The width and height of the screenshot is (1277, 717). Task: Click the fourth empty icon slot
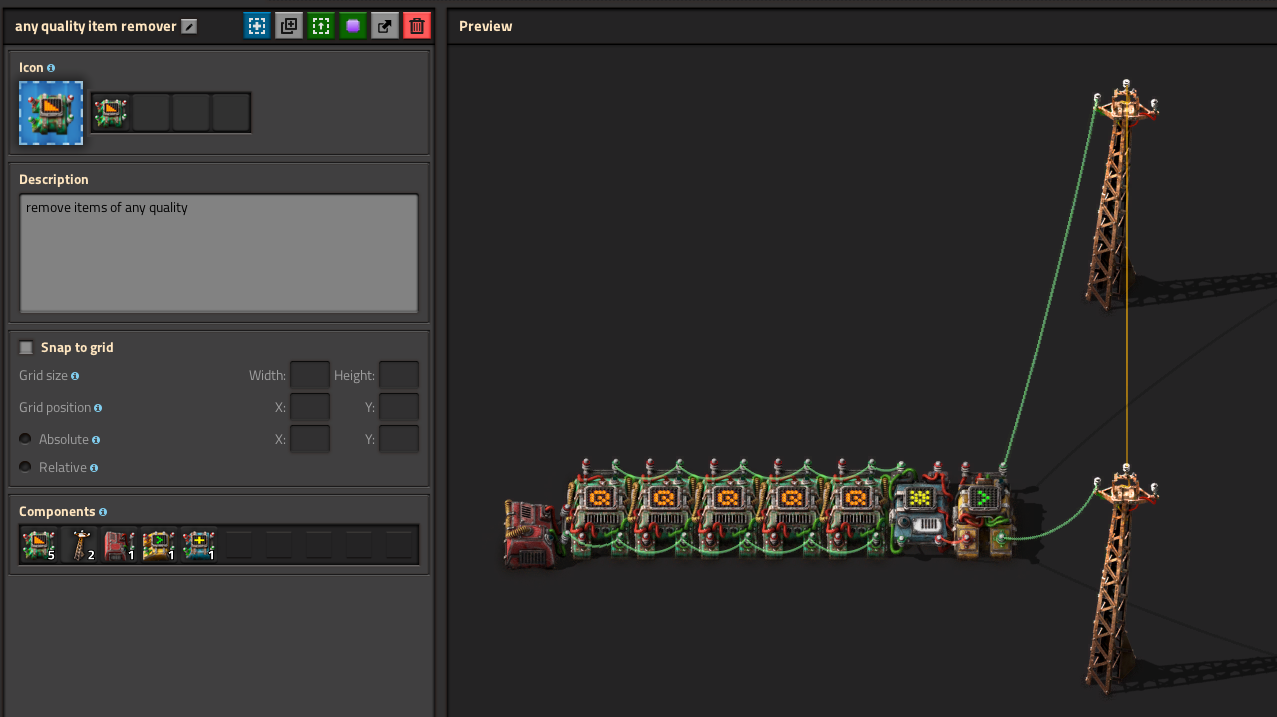[x=231, y=113]
